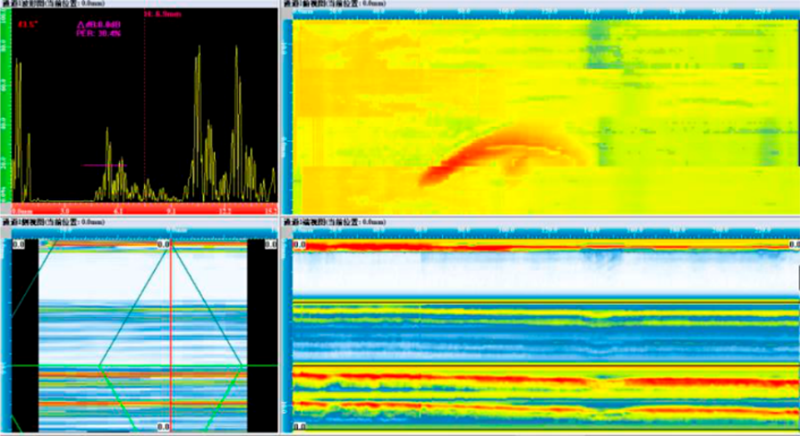Click the 0.0 marker at bottom-right view's top-left corner

pyautogui.click(x=299, y=244)
